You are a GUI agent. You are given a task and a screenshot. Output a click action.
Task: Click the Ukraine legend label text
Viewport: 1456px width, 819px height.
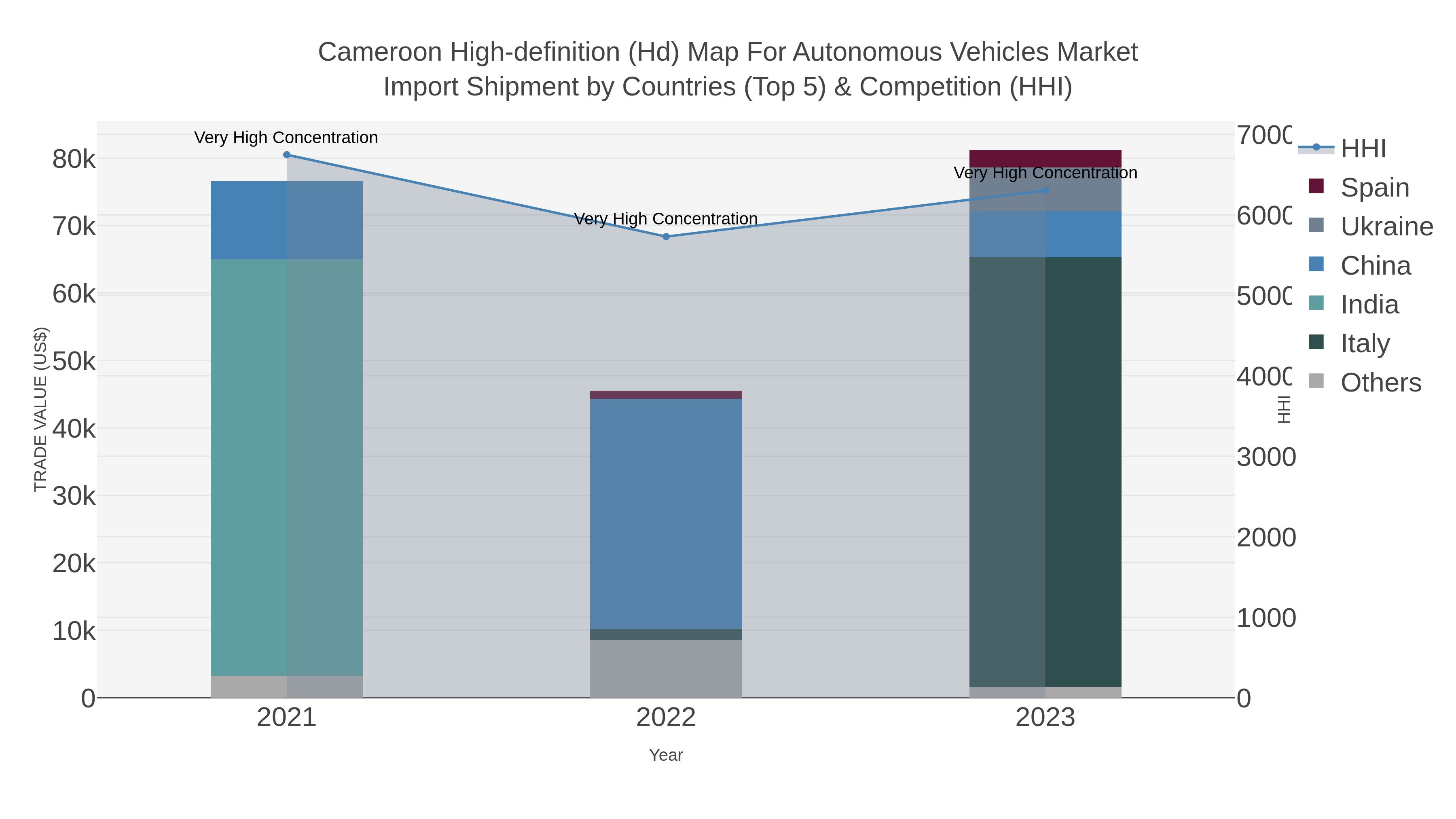tap(1387, 226)
